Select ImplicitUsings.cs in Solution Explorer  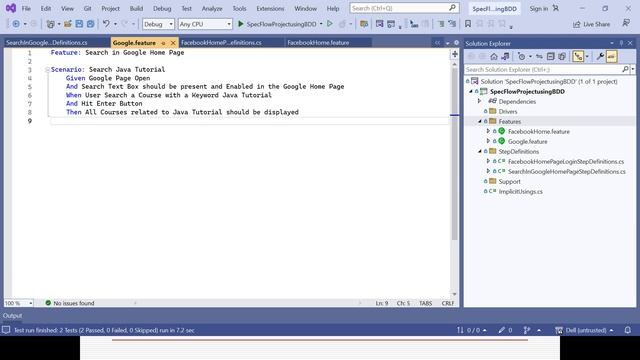point(520,191)
